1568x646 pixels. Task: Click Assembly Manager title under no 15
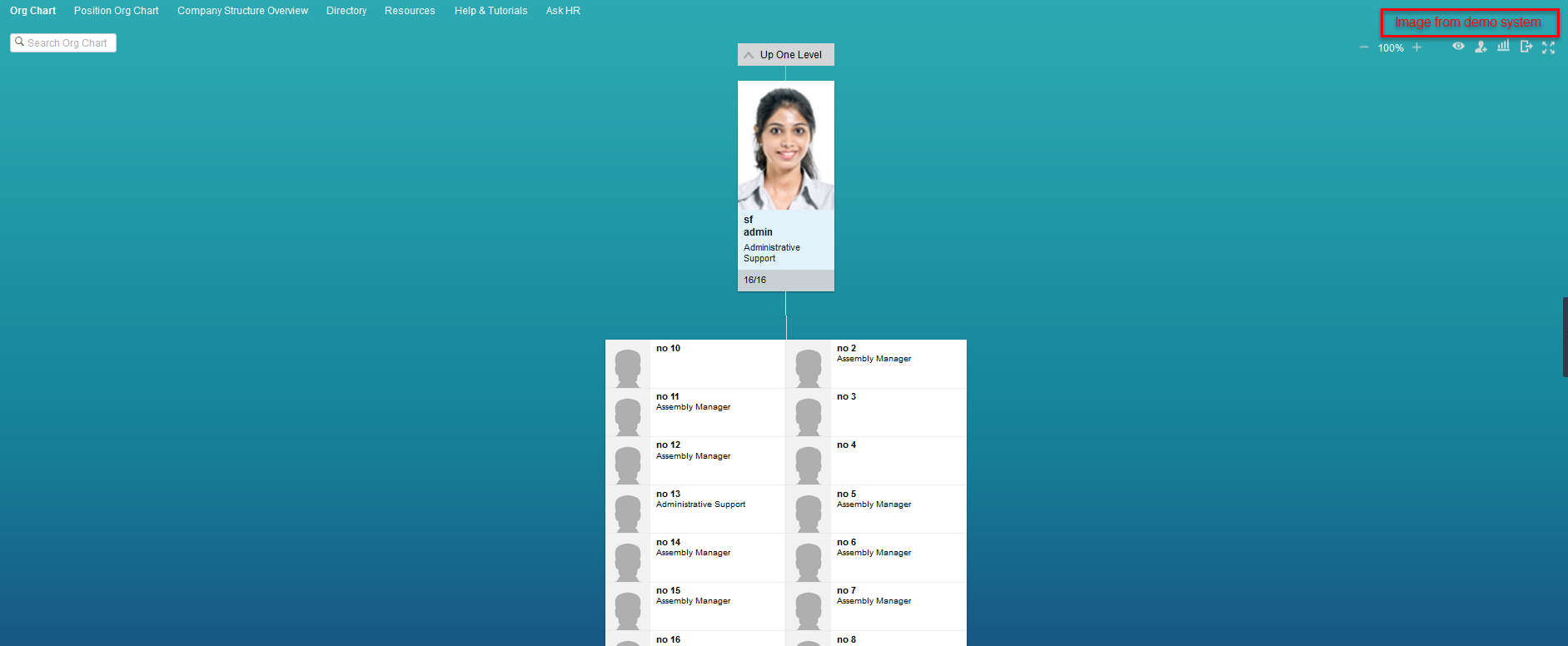click(693, 601)
